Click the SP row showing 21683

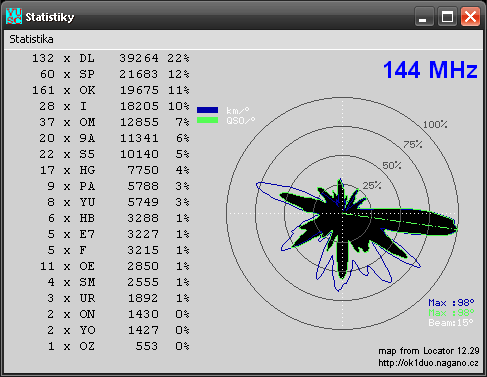110,74
